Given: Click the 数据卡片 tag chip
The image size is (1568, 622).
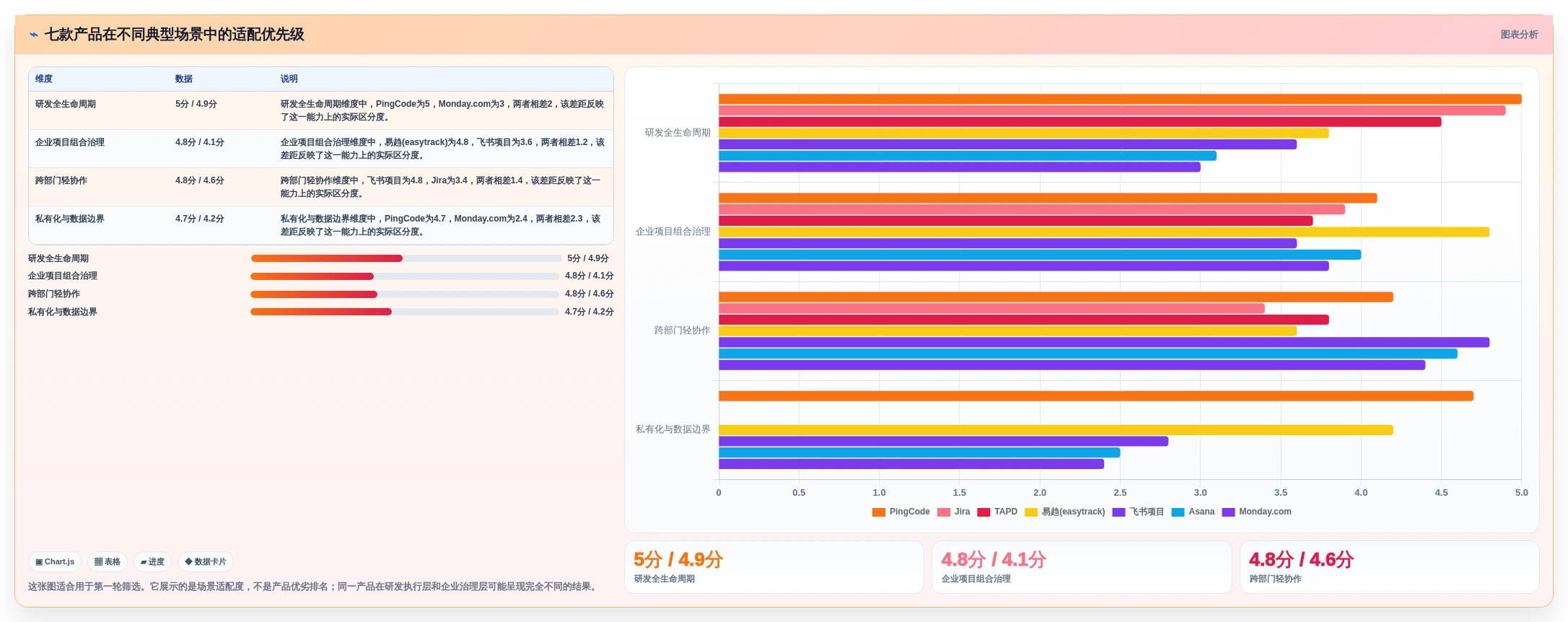Looking at the screenshot, I should tap(206, 561).
